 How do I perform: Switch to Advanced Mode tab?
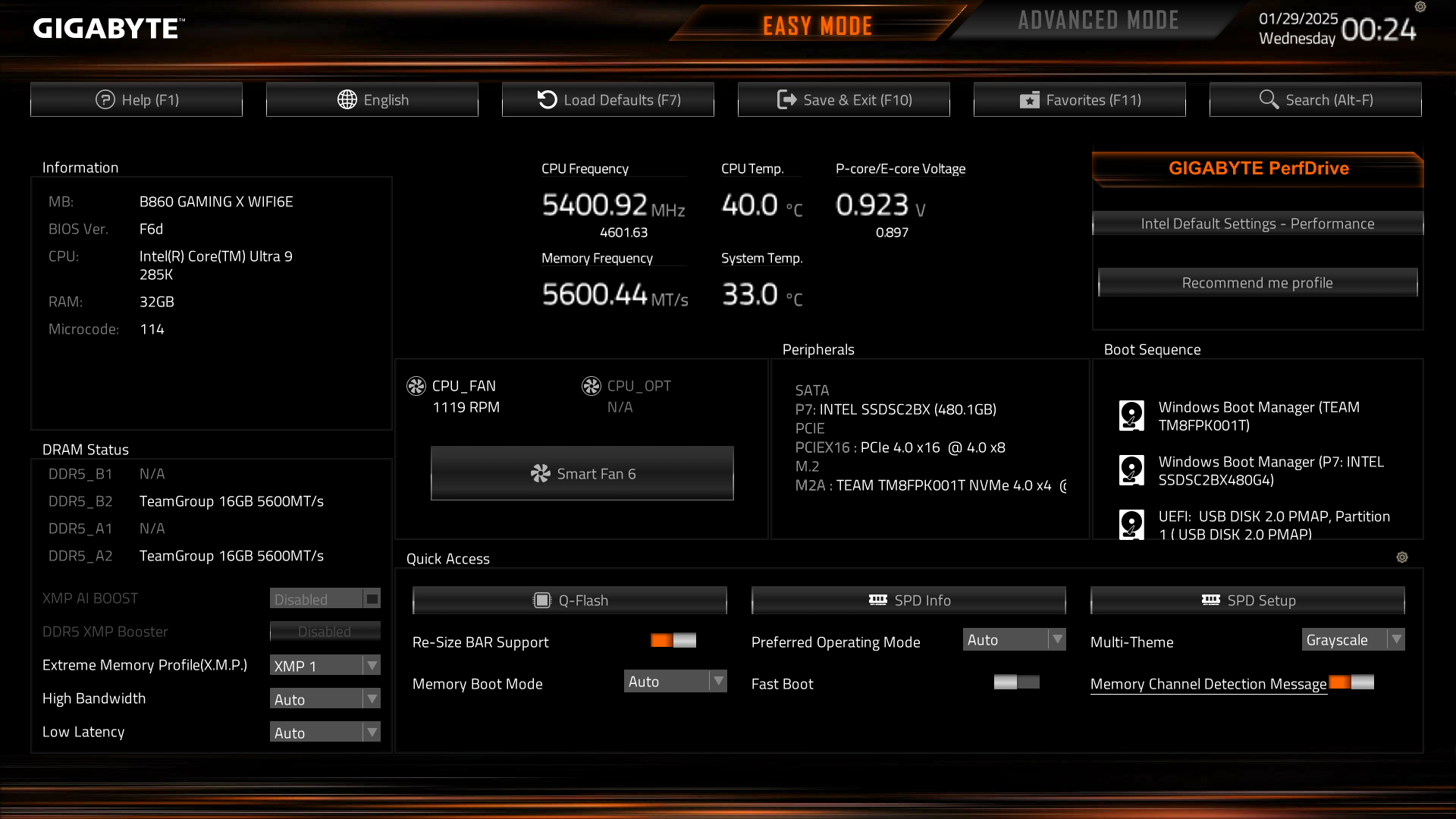point(1098,21)
